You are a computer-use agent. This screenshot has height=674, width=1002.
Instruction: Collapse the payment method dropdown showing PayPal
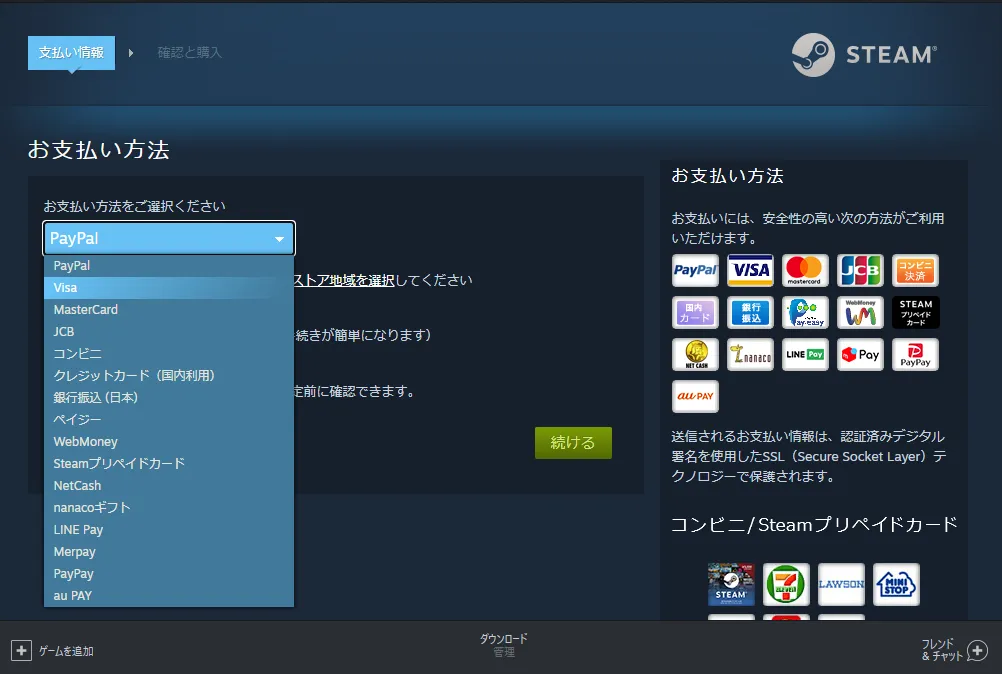(169, 238)
